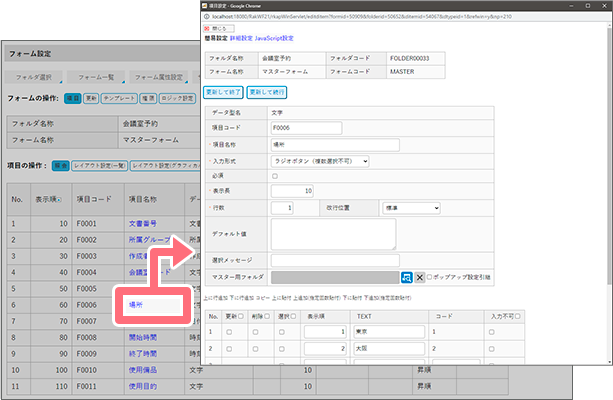Open the 場所 item link in list
Screen dimensions: 613x400
click(x=138, y=302)
